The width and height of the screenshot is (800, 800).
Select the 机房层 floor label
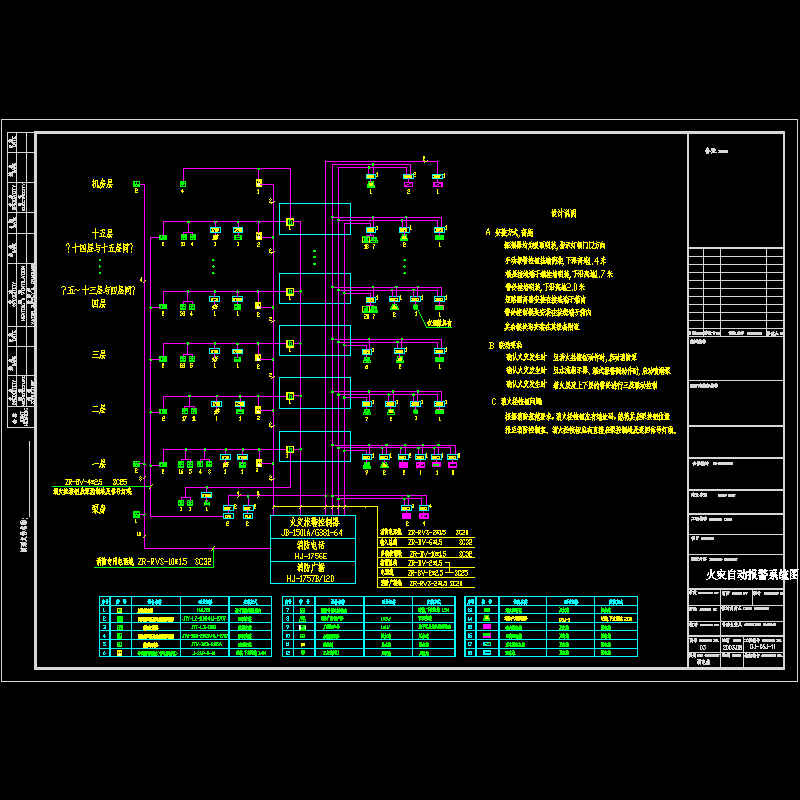tap(102, 184)
